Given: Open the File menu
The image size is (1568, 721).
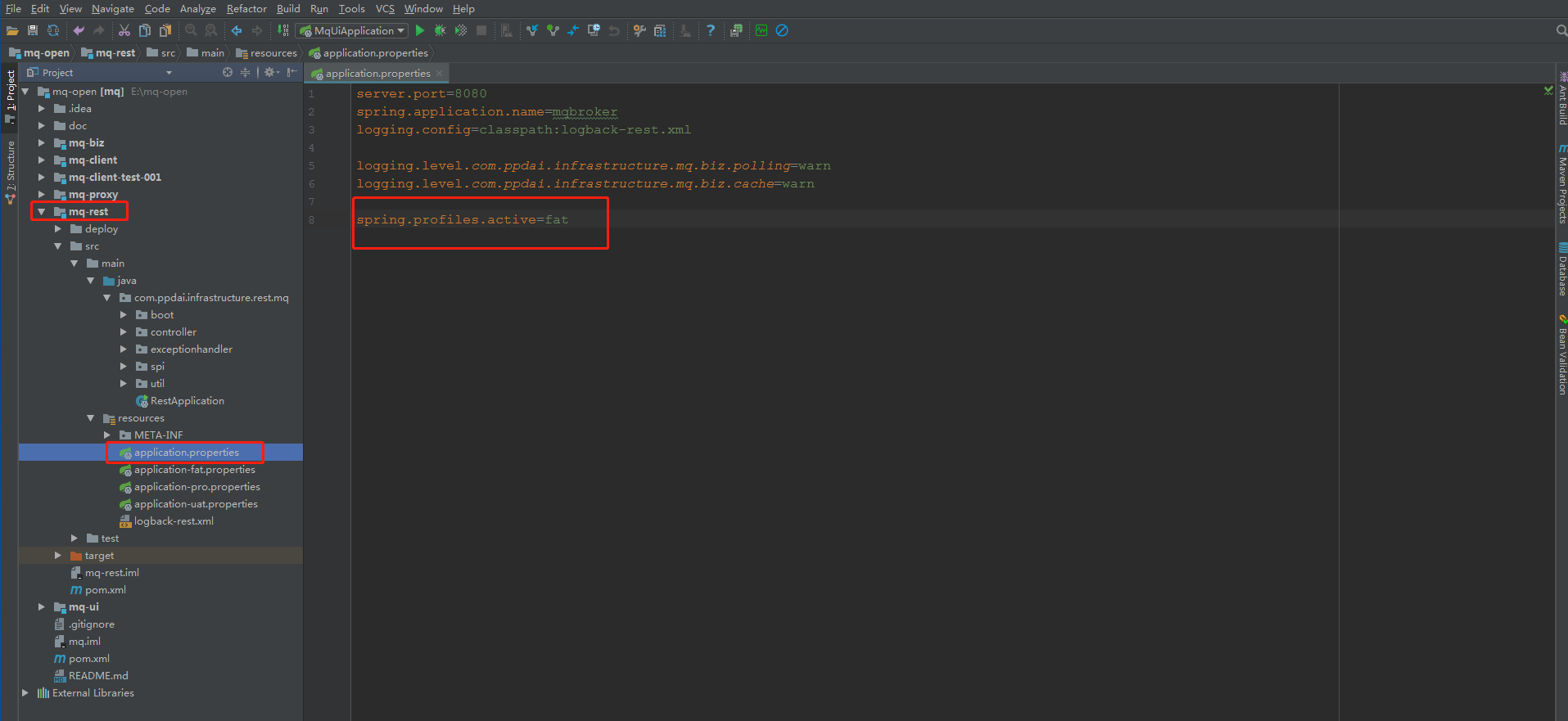Looking at the screenshot, I should [13, 8].
